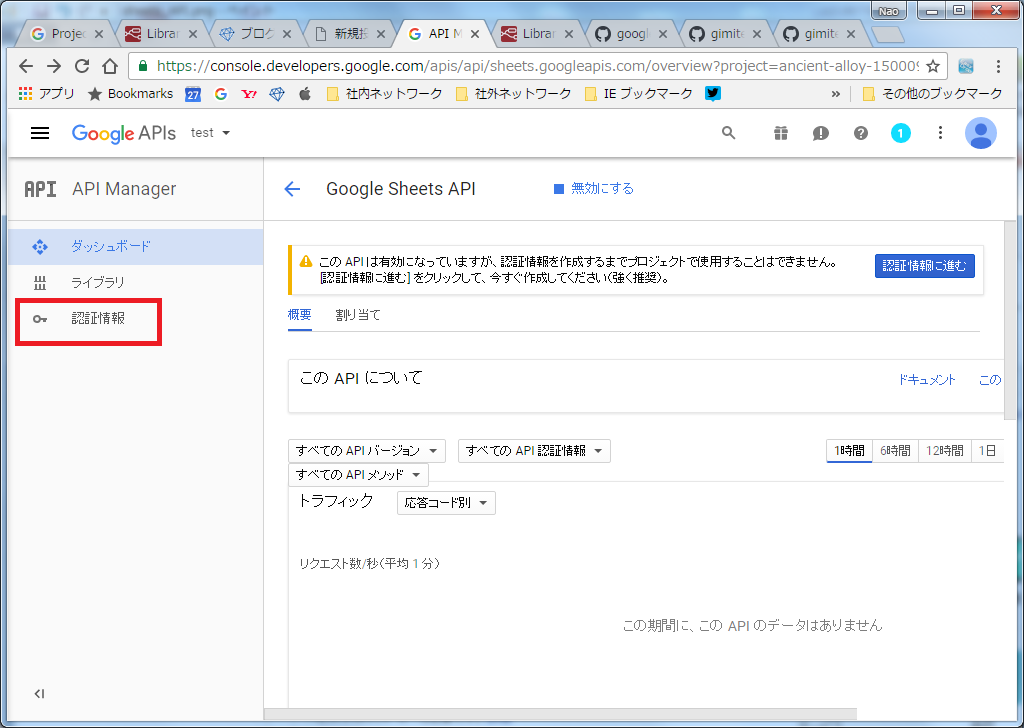Open the アプリ apps shortcut
Viewport: 1024px width, 728px height.
[46, 93]
